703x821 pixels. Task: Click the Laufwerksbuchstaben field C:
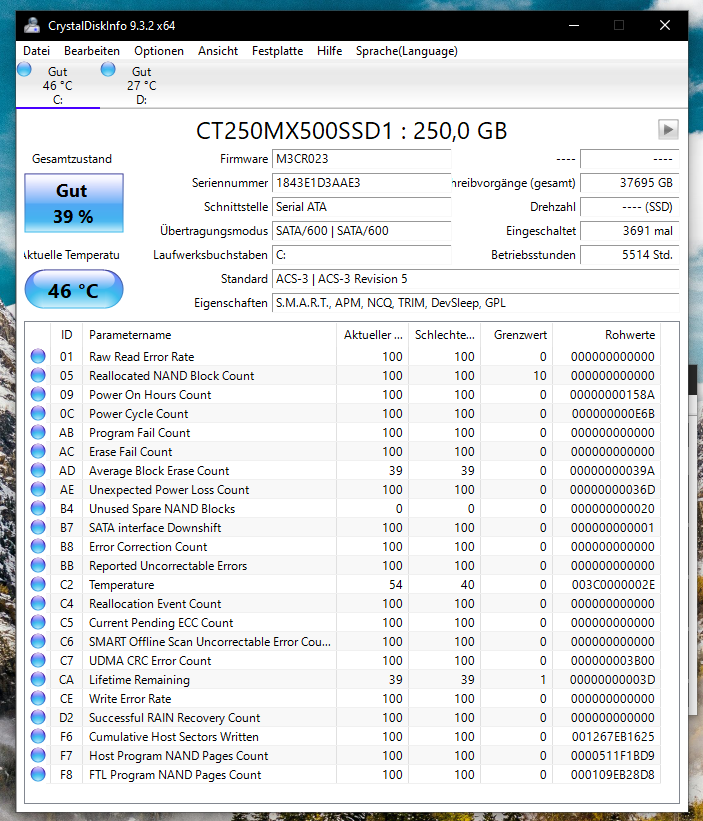[361, 255]
